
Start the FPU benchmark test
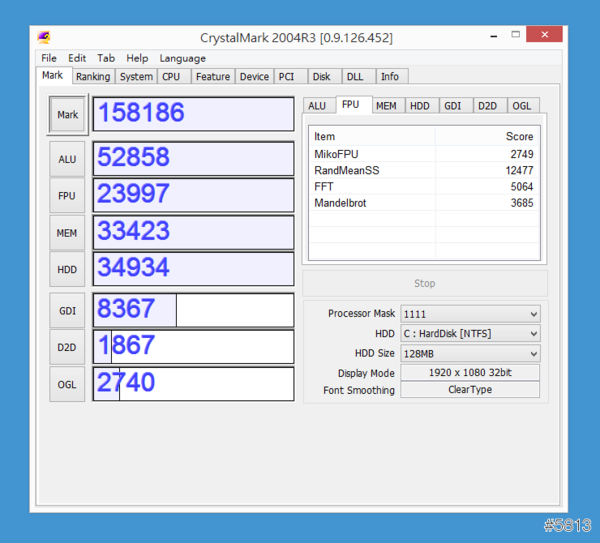pyautogui.click(x=67, y=196)
